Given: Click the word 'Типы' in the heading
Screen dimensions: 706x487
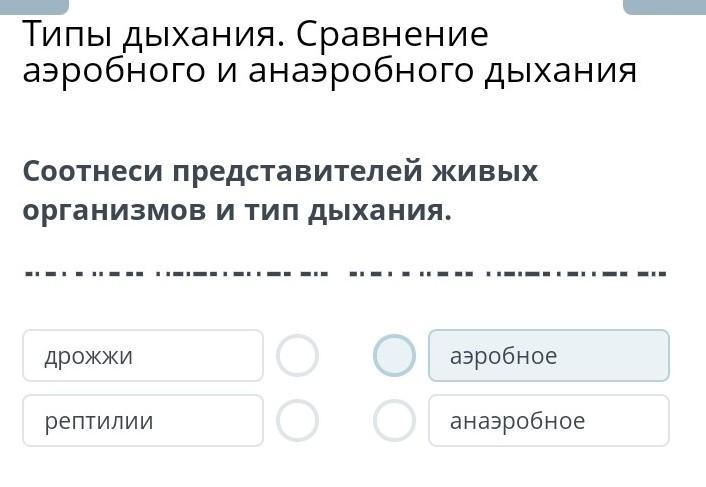Looking at the screenshot, I should point(68,35).
